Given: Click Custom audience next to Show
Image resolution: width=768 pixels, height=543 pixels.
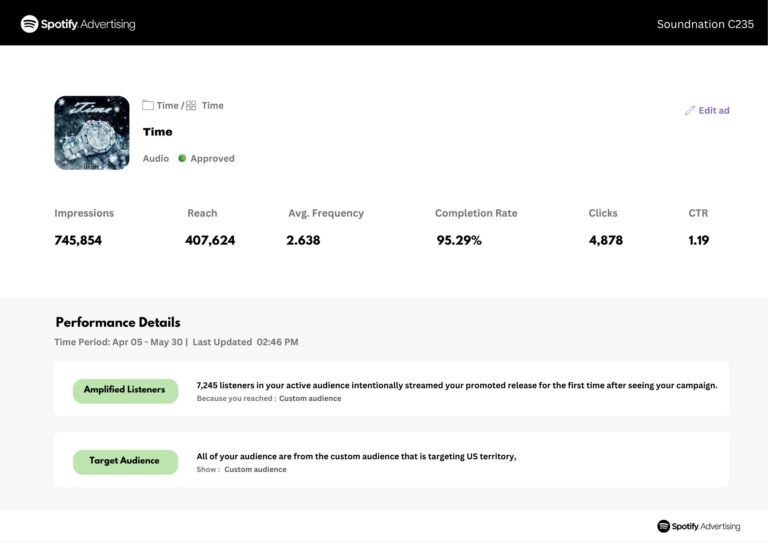Looking at the screenshot, I should pyautogui.click(x=255, y=470).
